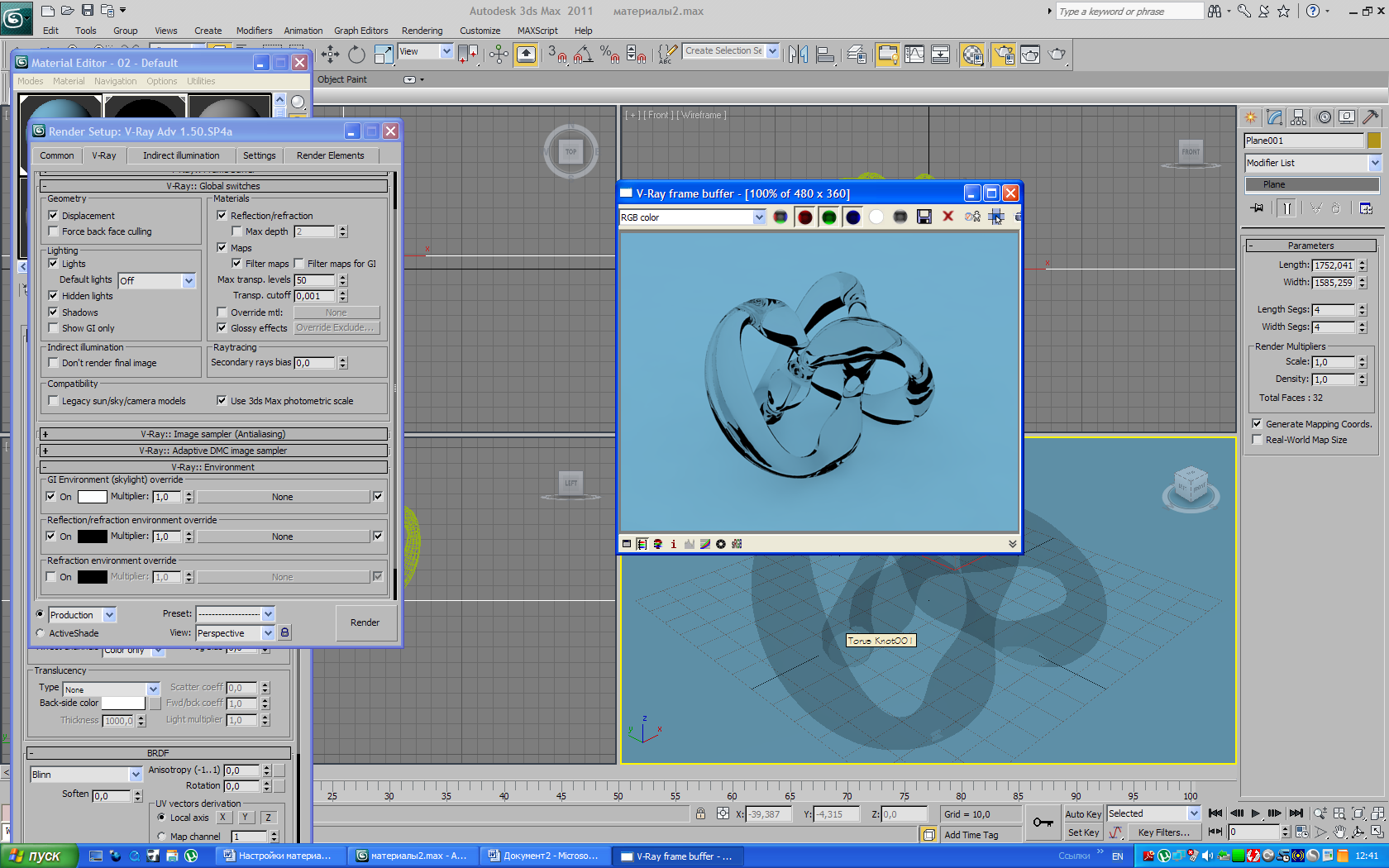Enable Show GI only checkbox
The height and width of the screenshot is (868, 1389).
click(x=53, y=328)
